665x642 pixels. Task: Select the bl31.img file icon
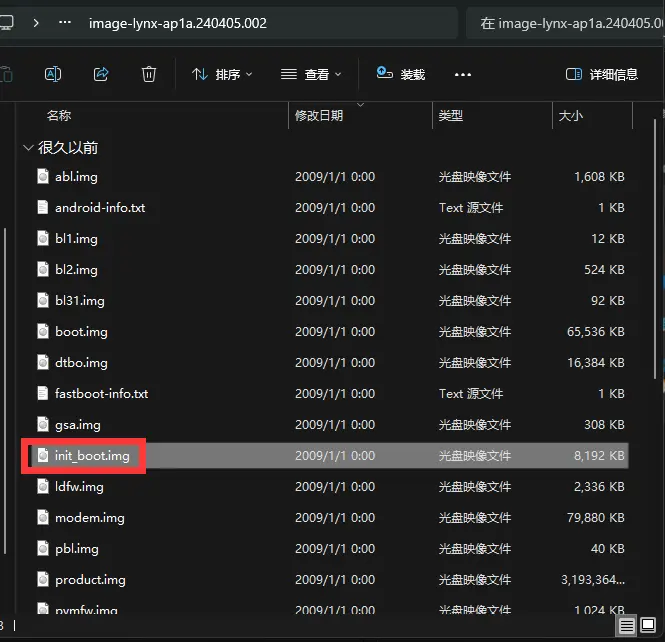[43, 300]
